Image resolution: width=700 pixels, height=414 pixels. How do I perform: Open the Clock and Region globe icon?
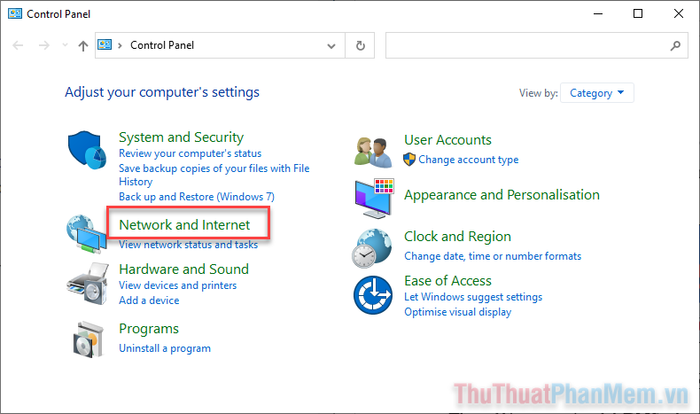(x=372, y=248)
